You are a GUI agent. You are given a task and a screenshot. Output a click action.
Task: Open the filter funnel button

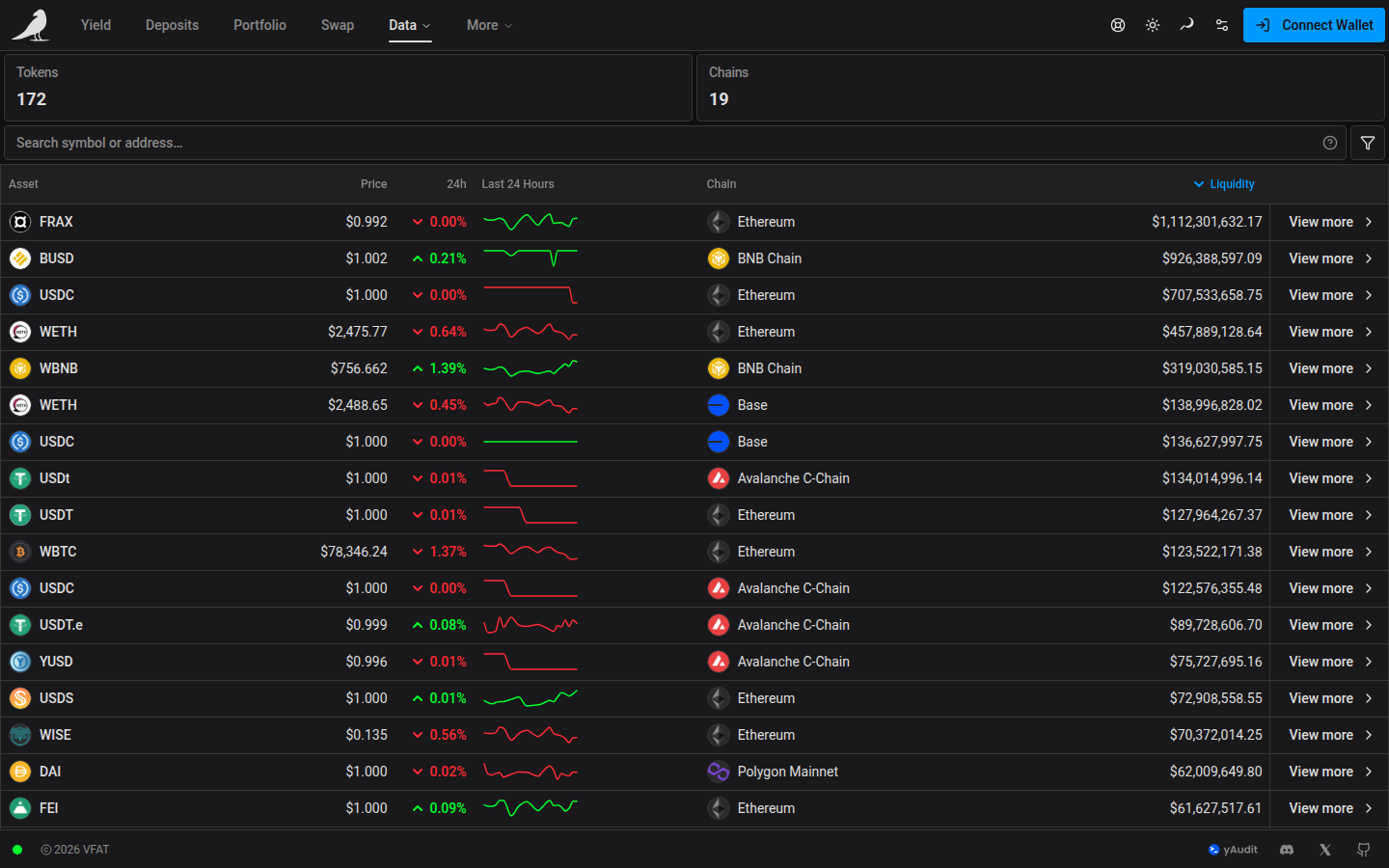pyautogui.click(x=1368, y=143)
